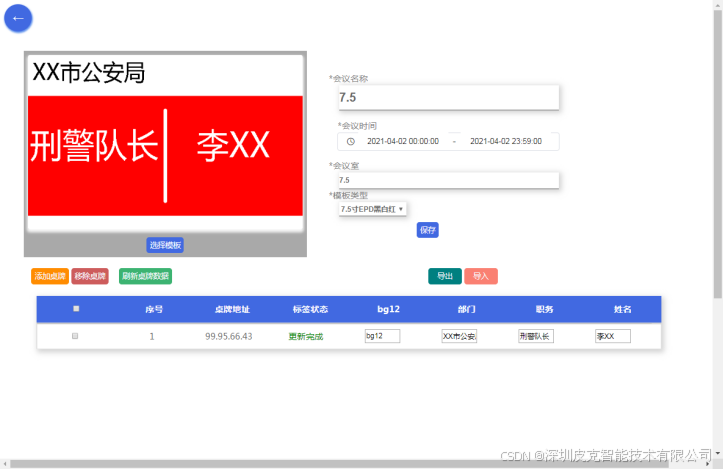Check the checkbox for row 1
Viewport: 723px width, 469px height.
pos(75,336)
